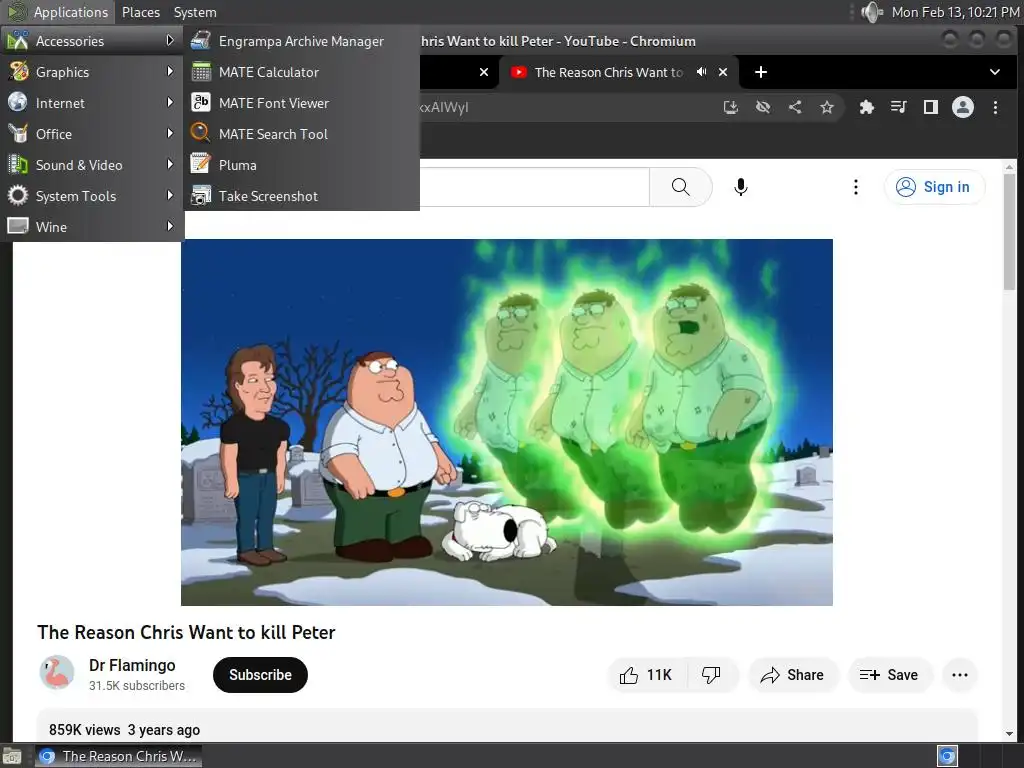Click the clock showing Mon Feb 13
The width and height of the screenshot is (1024, 768).
pyautogui.click(x=955, y=12)
